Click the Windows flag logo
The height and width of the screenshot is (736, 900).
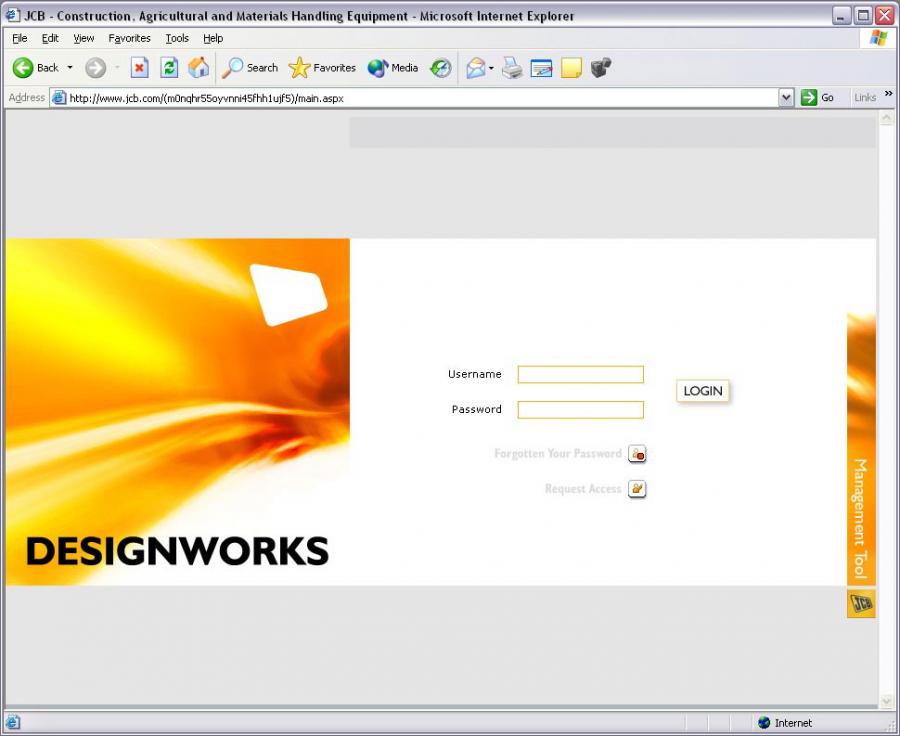pyautogui.click(x=879, y=38)
